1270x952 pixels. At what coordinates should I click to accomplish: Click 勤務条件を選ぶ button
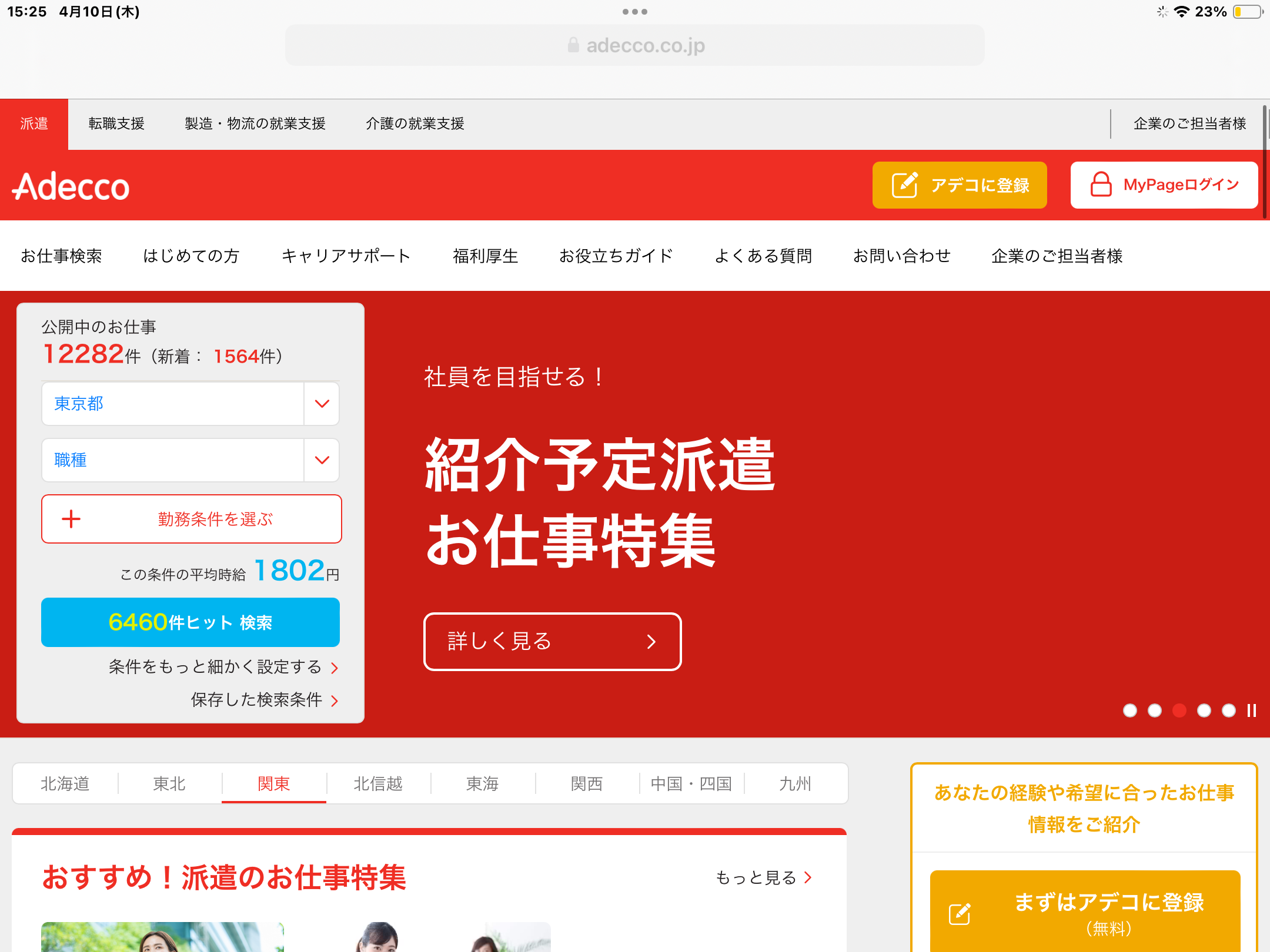(x=191, y=519)
